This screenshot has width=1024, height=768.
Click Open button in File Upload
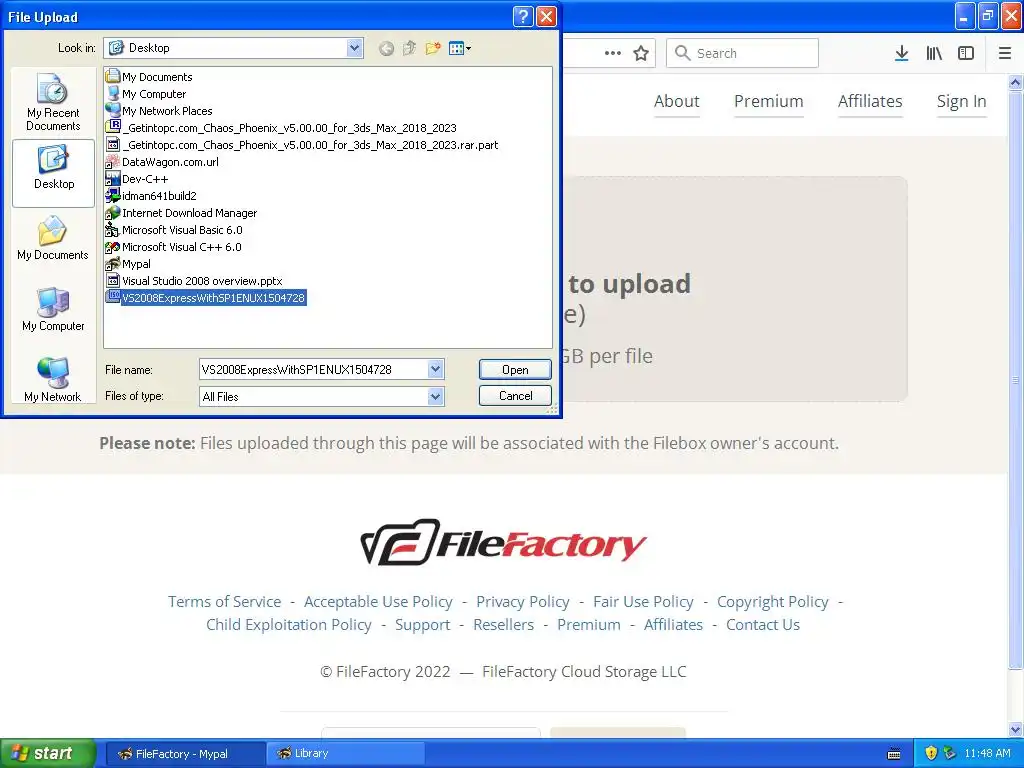click(x=515, y=370)
